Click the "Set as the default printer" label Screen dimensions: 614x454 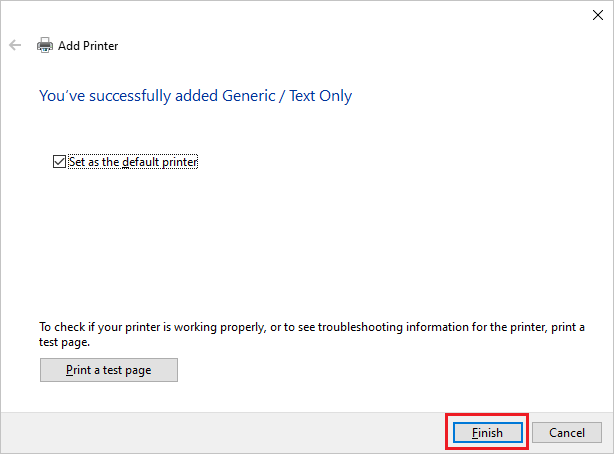click(x=134, y=160)
